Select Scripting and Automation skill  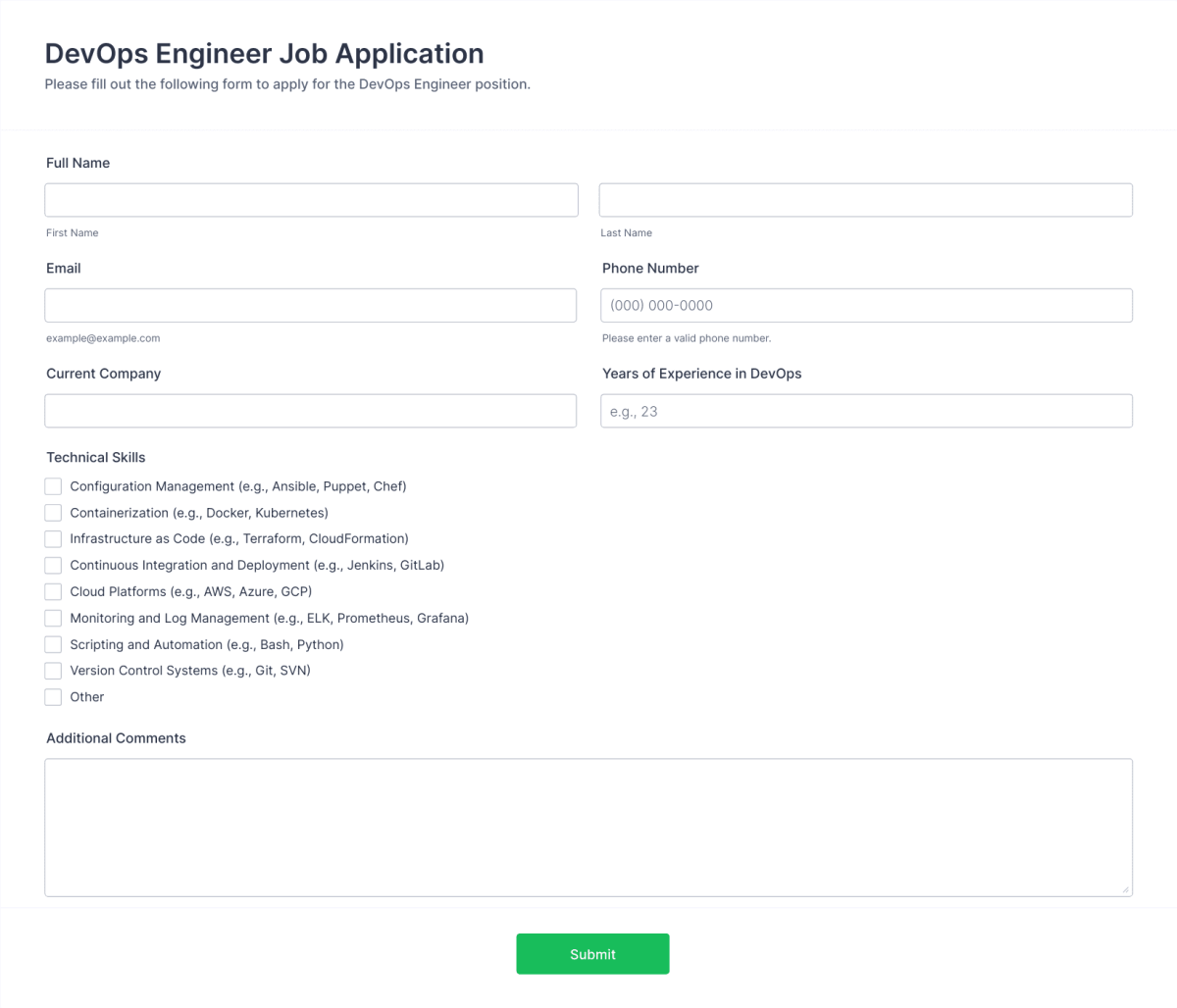point(53,644)
